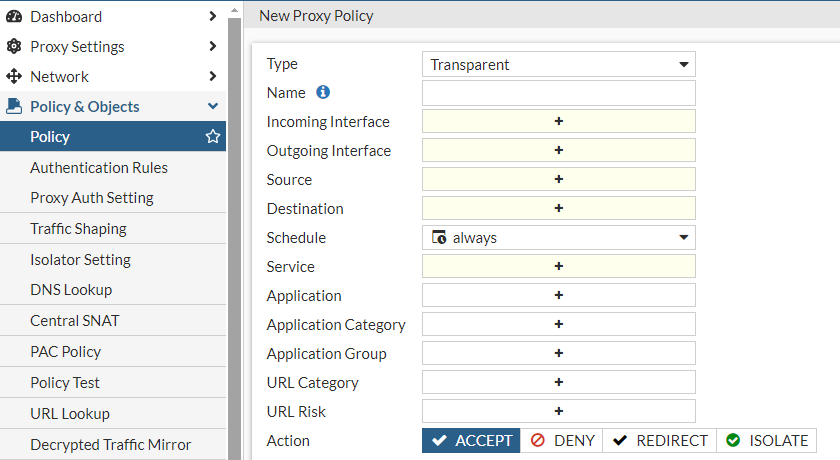
Task: Select the ACCEPT action option
Action: 471,441
